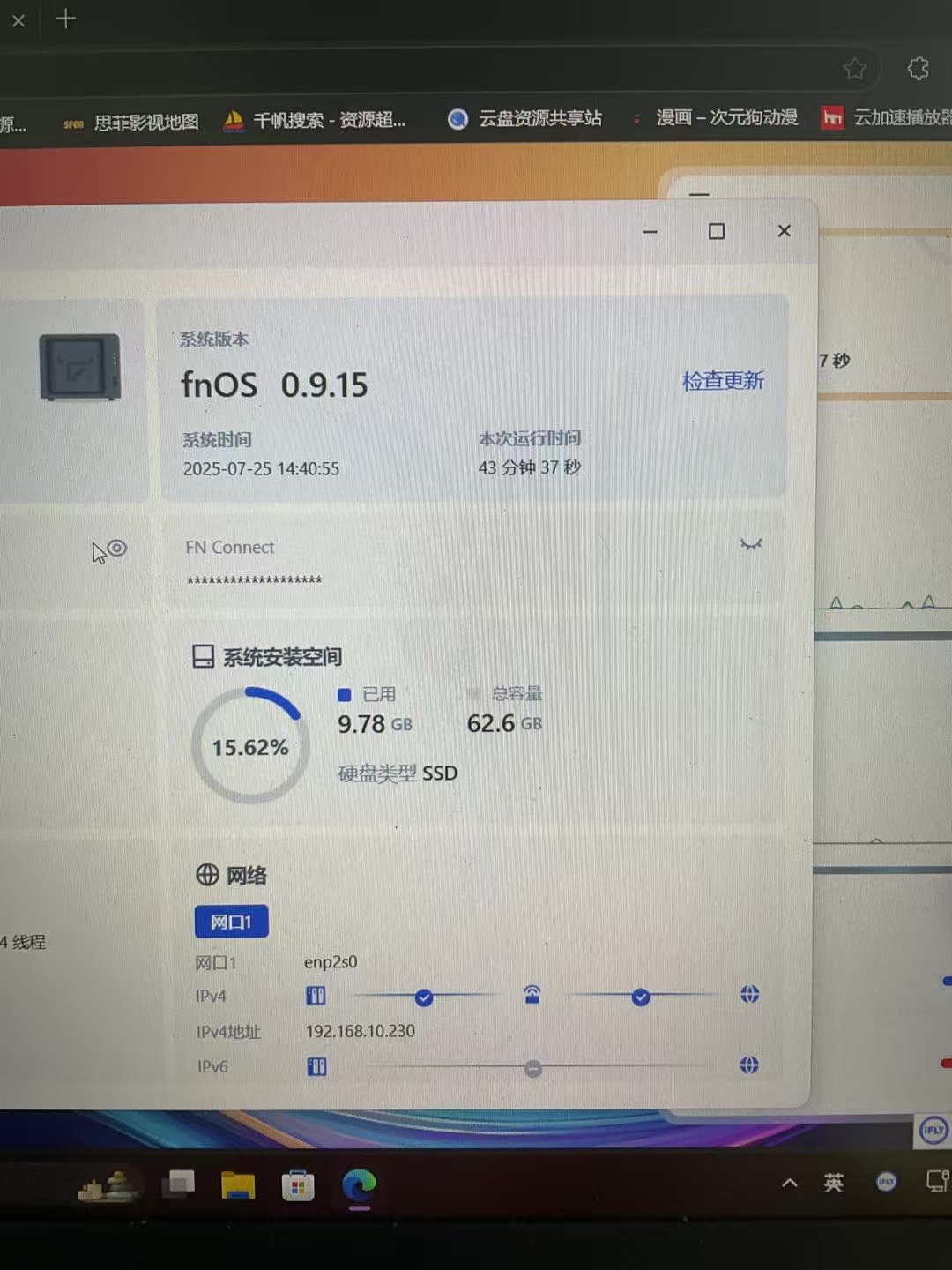This screenshot has width=952, height=1270.
Task: Close the current browser tab
Action: coord(18,19)
